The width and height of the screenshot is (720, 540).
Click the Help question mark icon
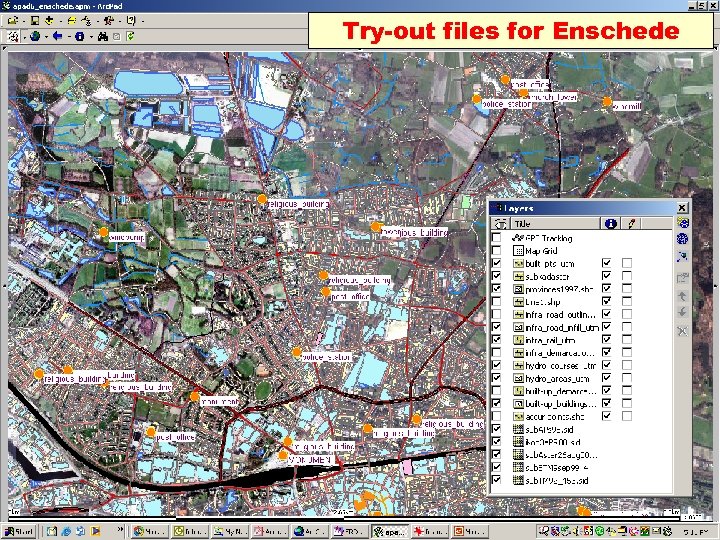pos(131,21)
